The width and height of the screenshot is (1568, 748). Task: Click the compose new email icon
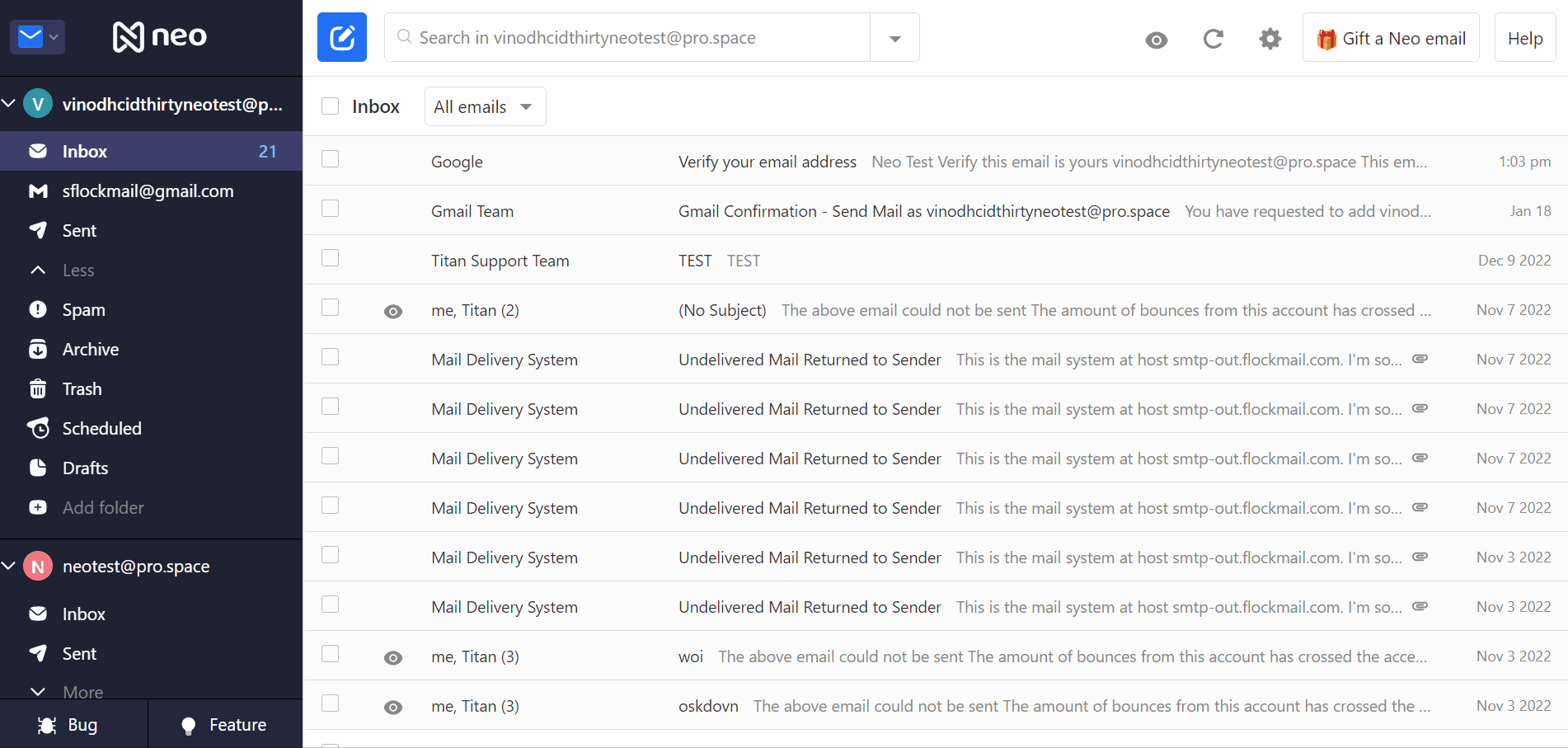(x=342, y=37)
